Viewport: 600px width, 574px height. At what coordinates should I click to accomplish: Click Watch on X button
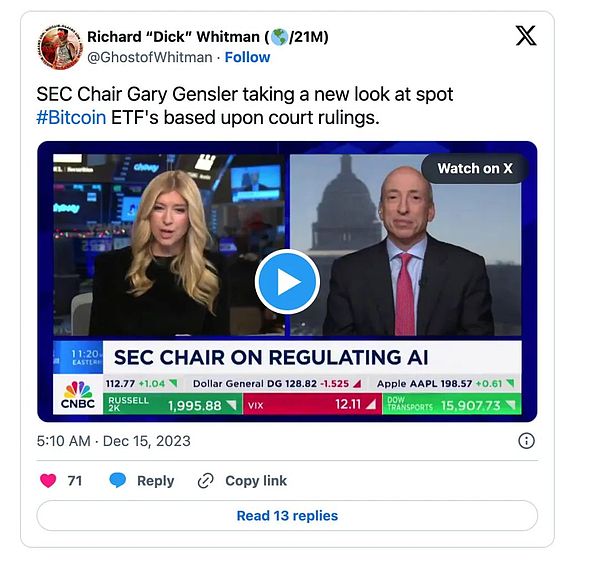[474, 168]
